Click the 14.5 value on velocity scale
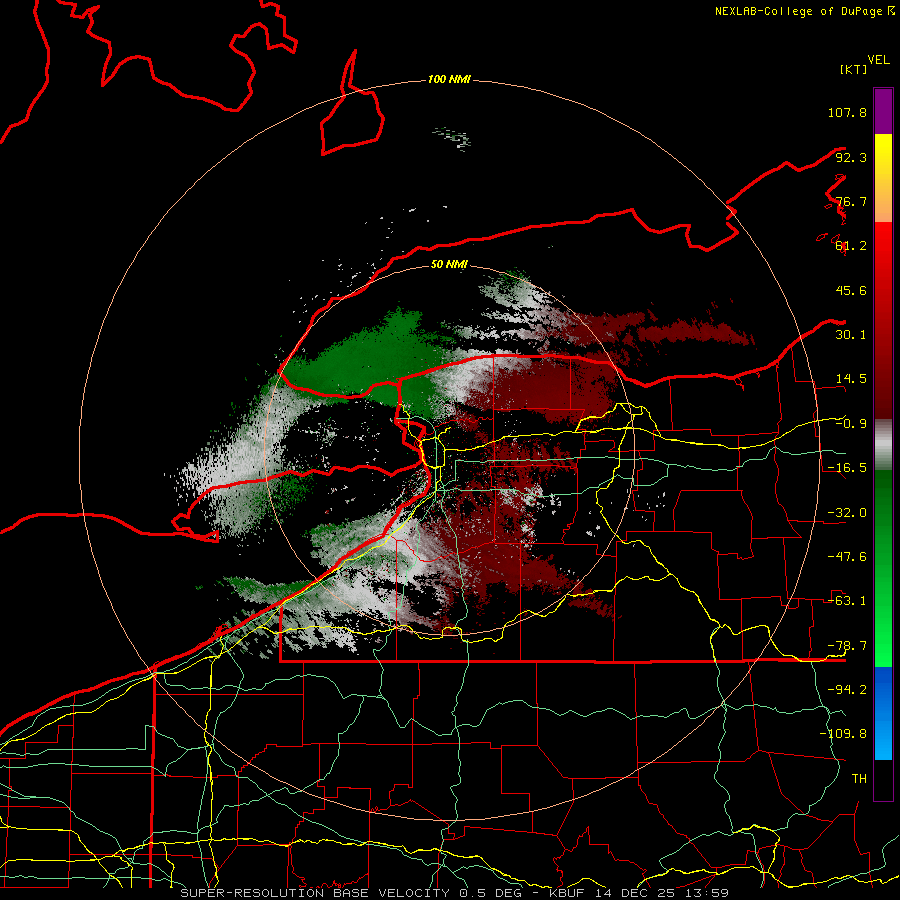The height and width of the screenshot is (900, 900). pyautogui.click(x=851, y=379)
